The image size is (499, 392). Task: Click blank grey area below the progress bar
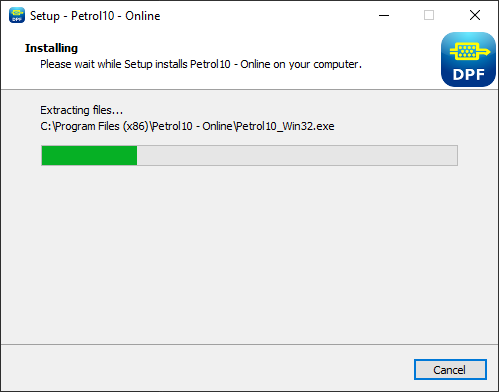(249, 253)
